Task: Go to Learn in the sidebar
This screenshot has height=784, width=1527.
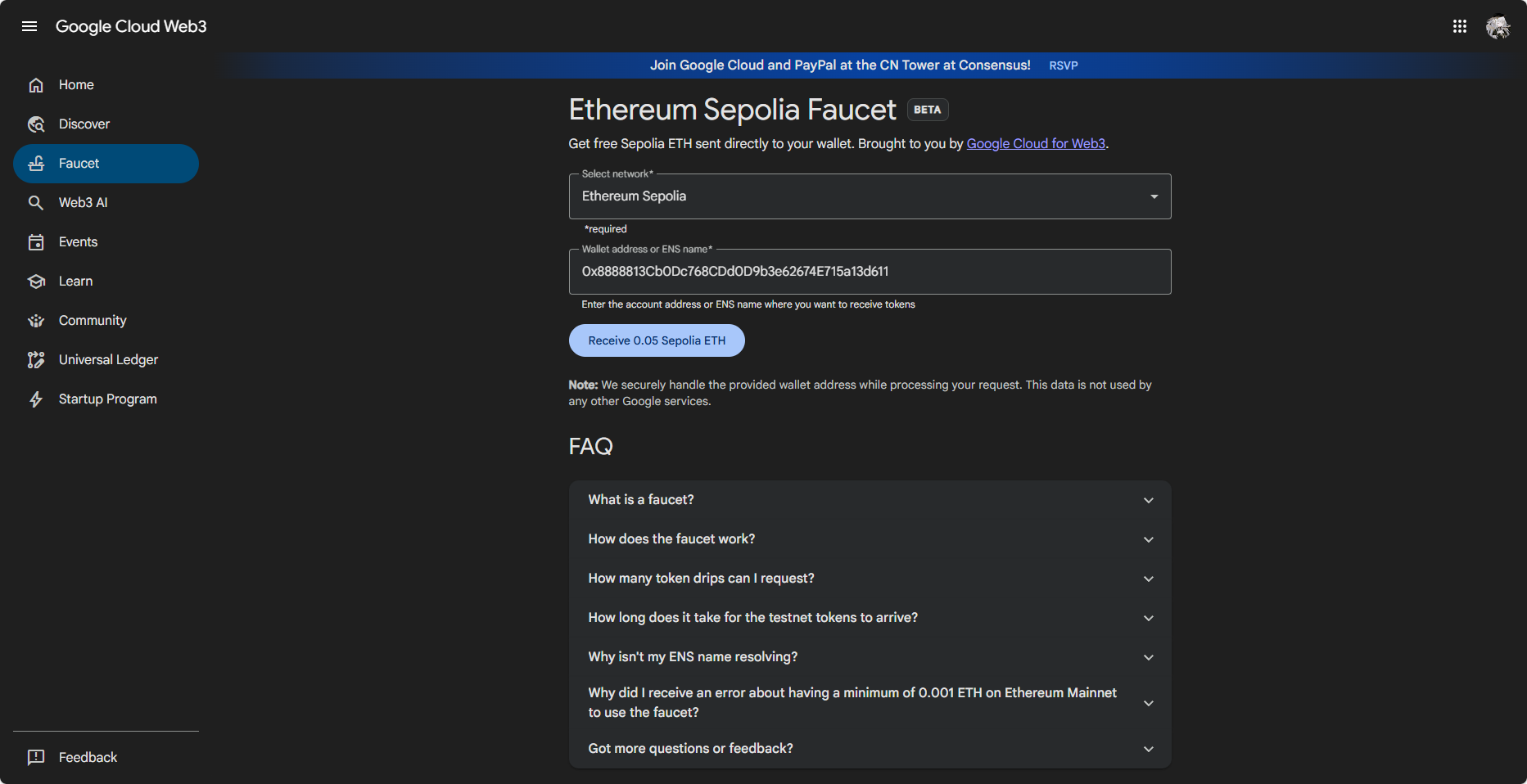Action: (x=75, y=282)
